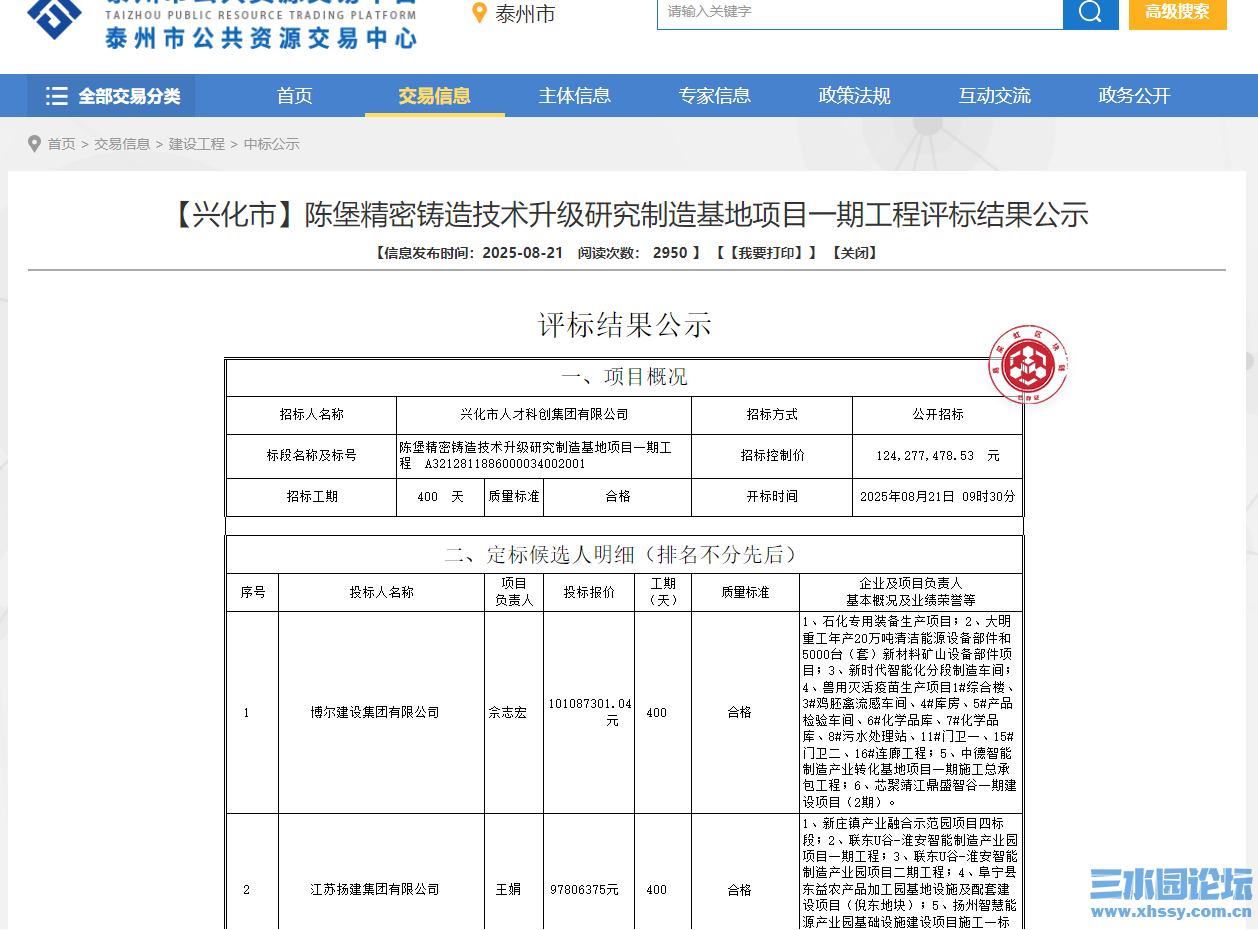Click the 招标工期 label cell
The image size is (1258, 930).
(x=312, y=497)
